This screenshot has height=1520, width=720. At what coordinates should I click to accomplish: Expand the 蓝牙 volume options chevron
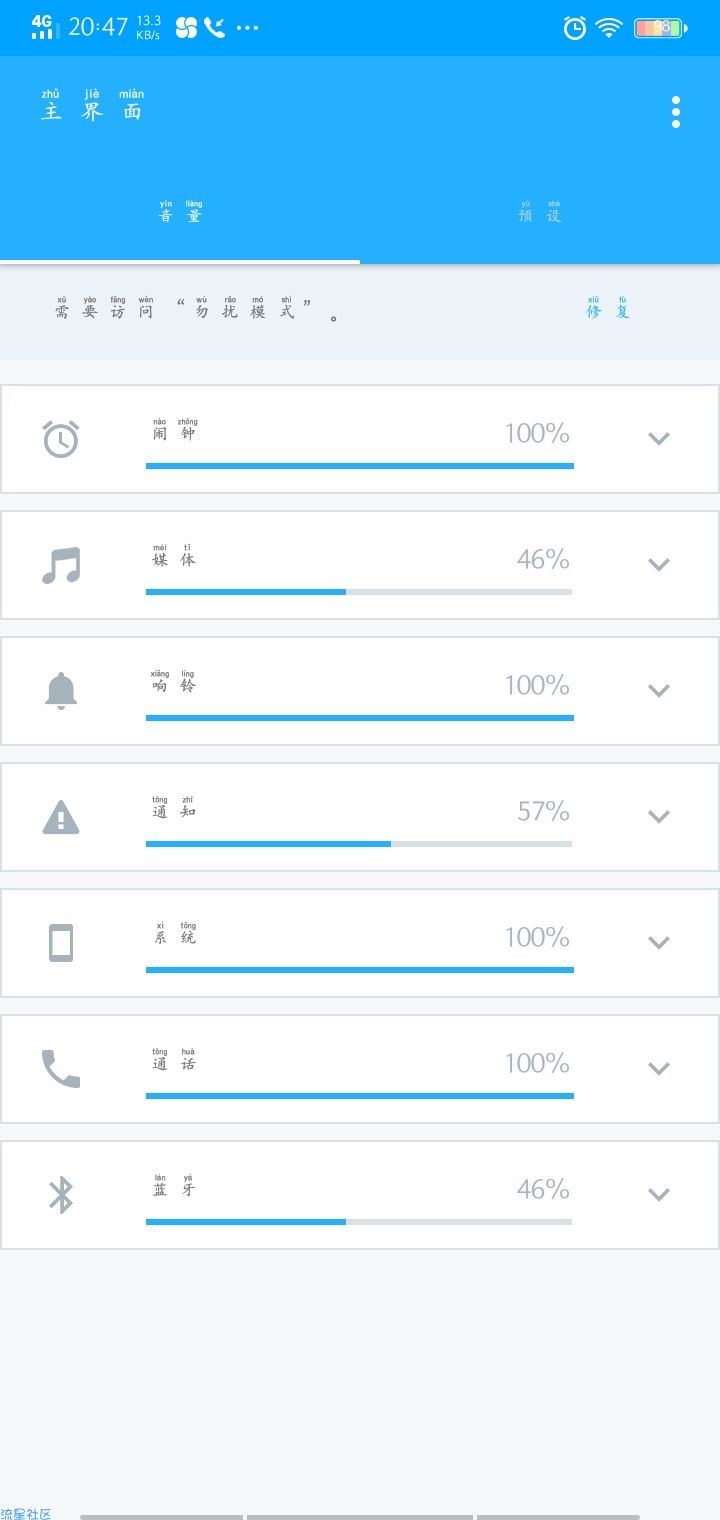click(x=658, y=1194)
